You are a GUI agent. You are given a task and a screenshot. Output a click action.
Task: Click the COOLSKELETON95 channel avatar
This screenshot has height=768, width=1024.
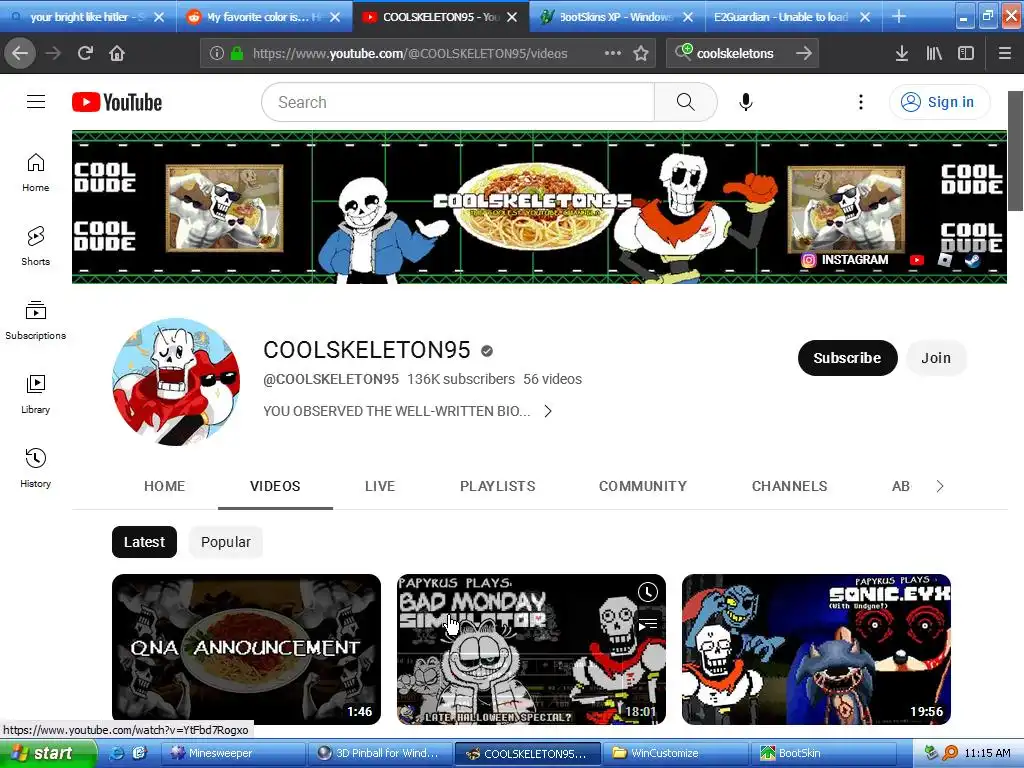[176, 382]
